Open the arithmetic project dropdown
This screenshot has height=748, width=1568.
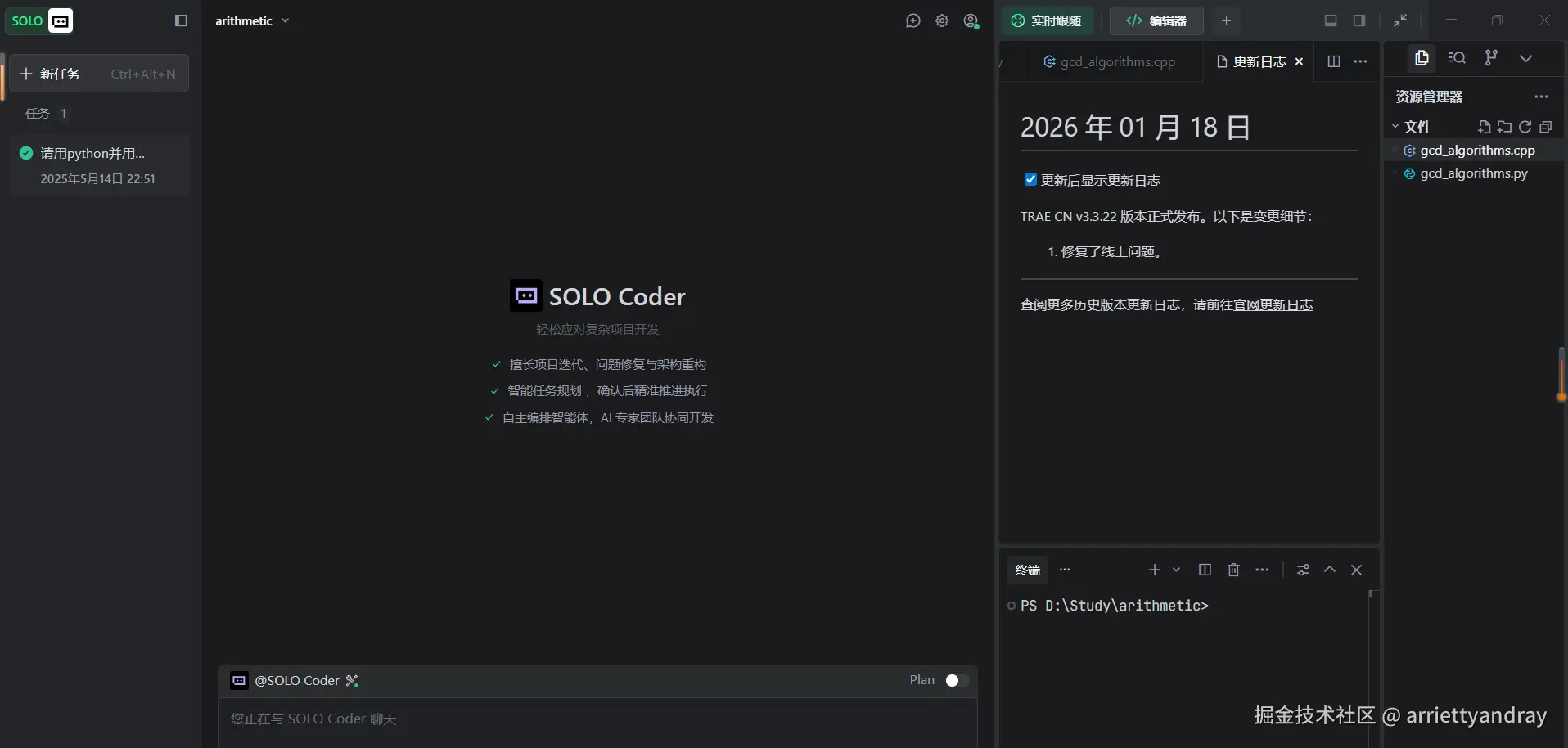click(252, 20)
